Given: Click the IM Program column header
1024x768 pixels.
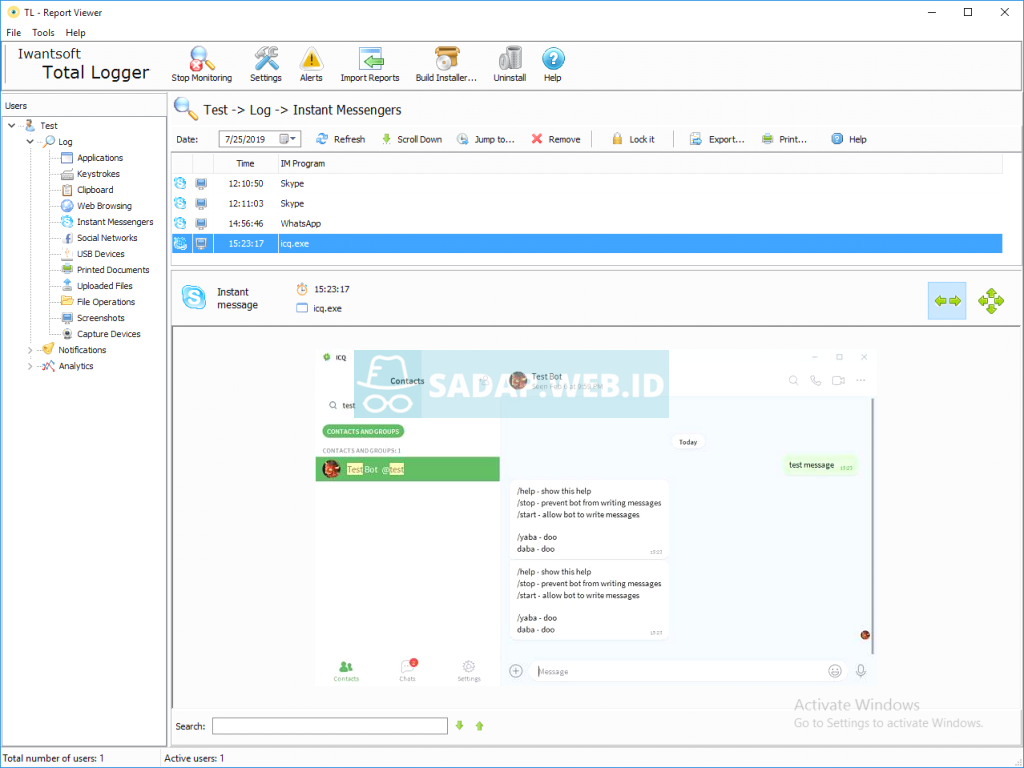Looking at the screenshot, I should click(640, 163).
